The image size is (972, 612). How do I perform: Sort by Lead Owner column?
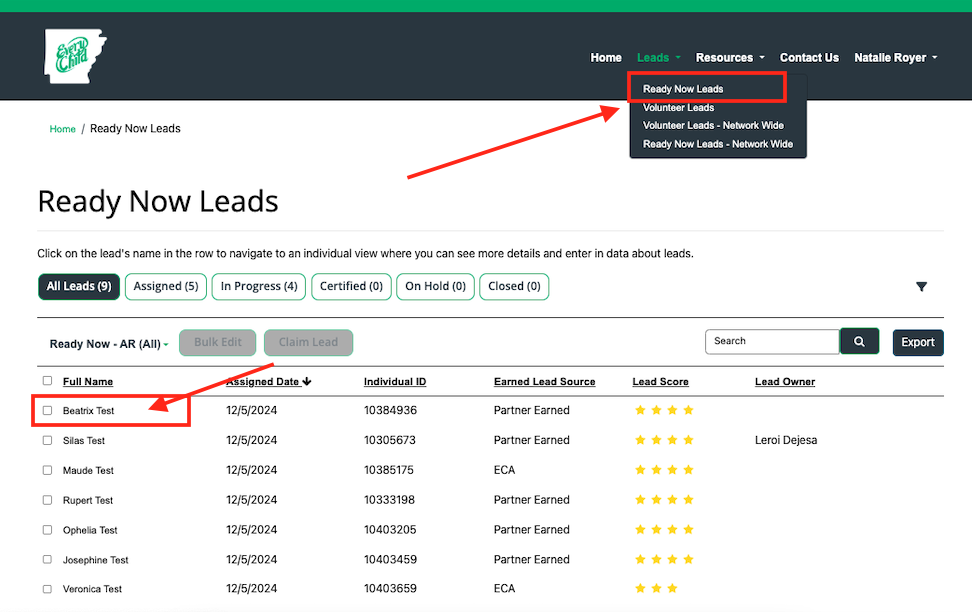pyautogui.click(x=785, y=381)
